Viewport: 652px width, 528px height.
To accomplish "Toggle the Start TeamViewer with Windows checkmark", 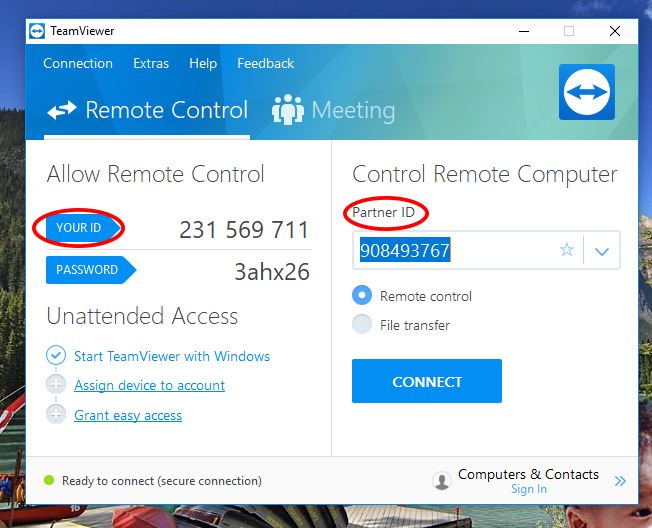I will pos(56,355).
